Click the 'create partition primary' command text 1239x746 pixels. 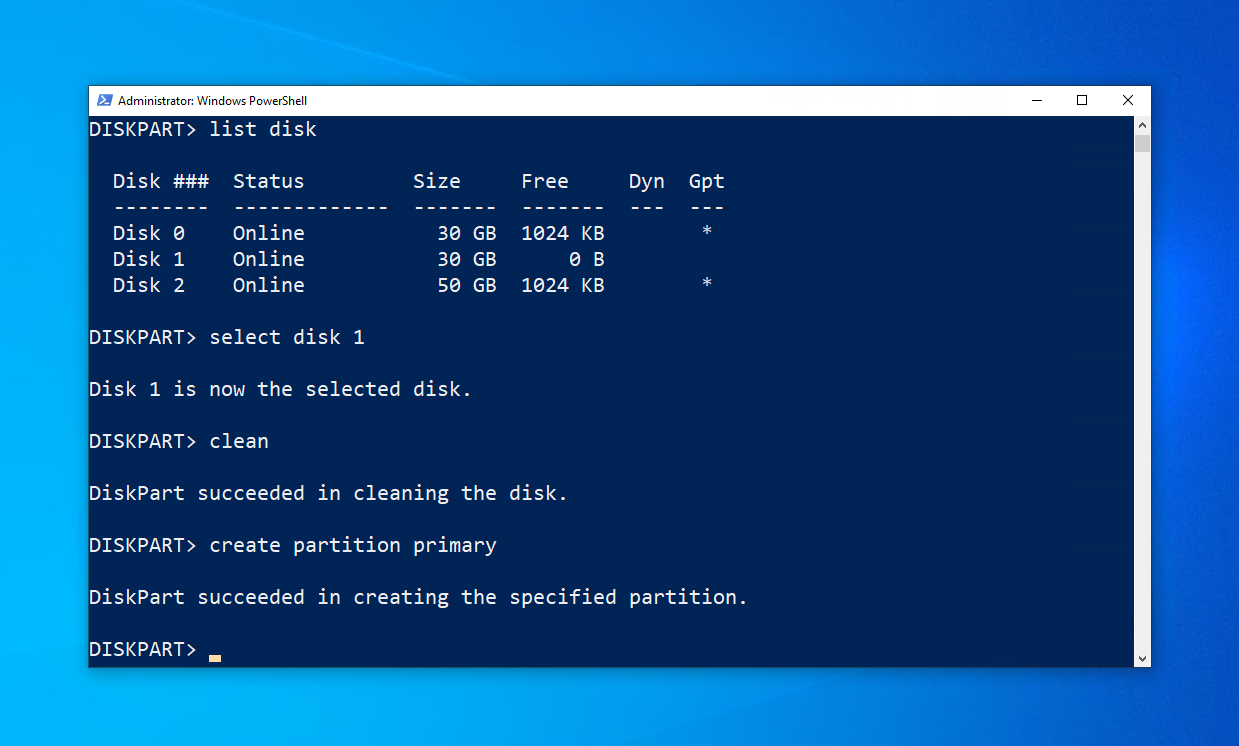point(353,545)
